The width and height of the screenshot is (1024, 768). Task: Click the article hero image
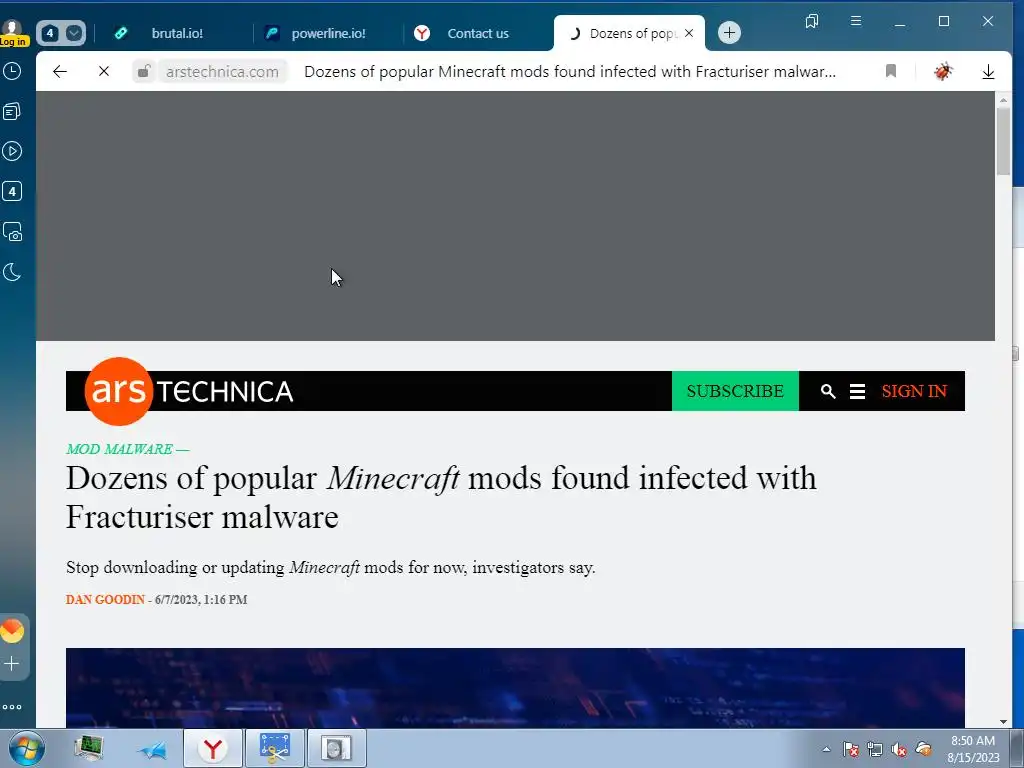coord(515,688)
